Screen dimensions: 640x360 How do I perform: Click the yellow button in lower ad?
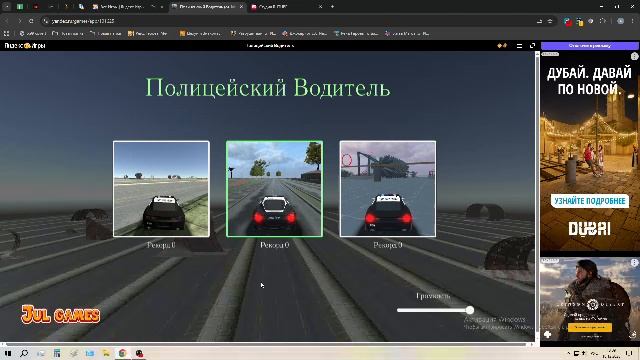[589, 327]
